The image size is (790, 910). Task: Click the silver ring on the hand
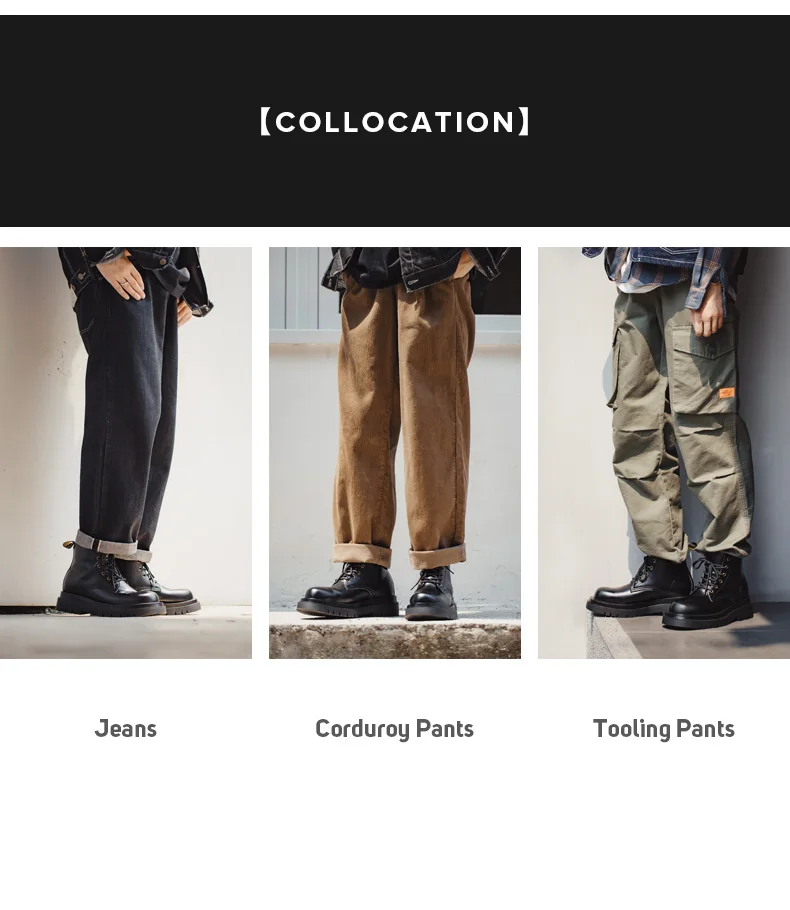124,283
